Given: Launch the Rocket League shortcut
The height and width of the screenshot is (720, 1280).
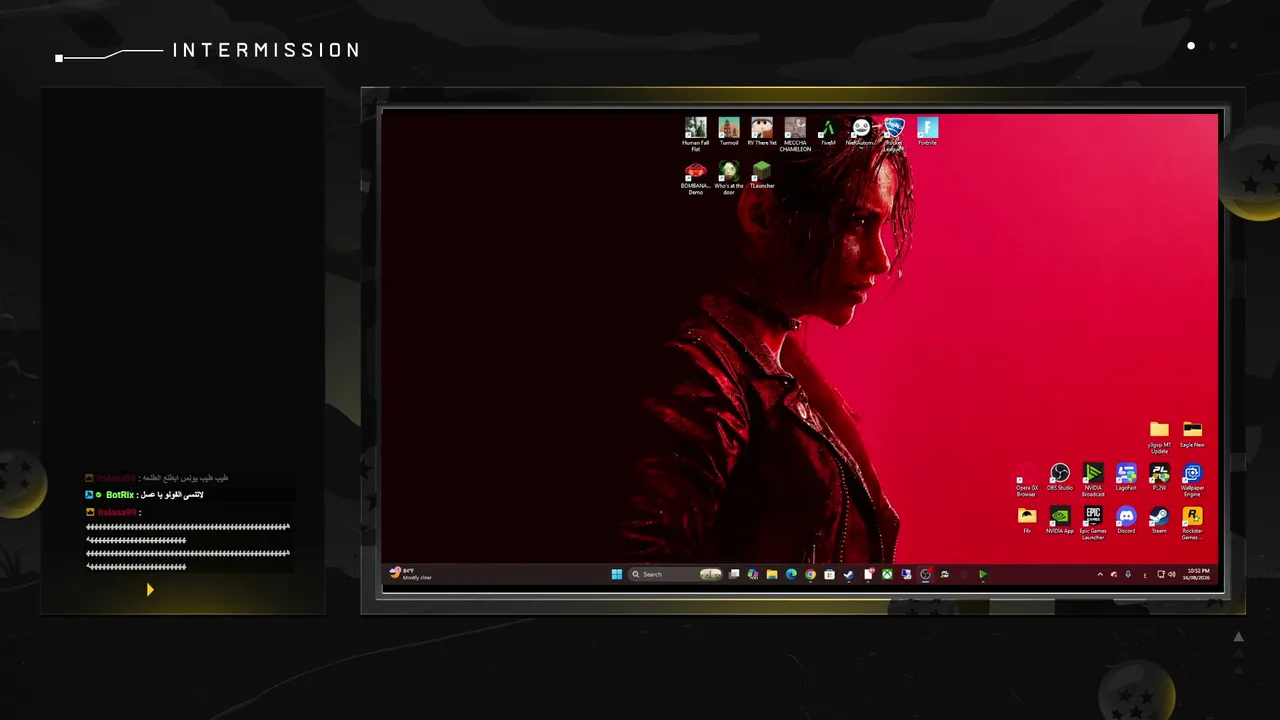Looking at the screenshot, I should pyautogui.click(x=894, y=133).
